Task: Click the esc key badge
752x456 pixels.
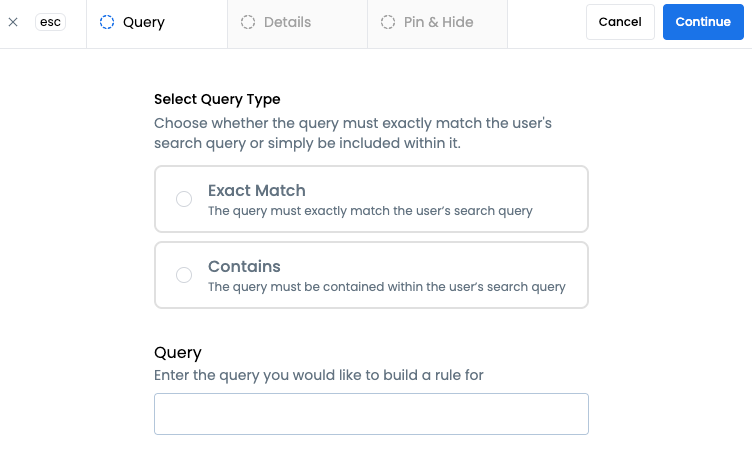Action: click(50, 22)
